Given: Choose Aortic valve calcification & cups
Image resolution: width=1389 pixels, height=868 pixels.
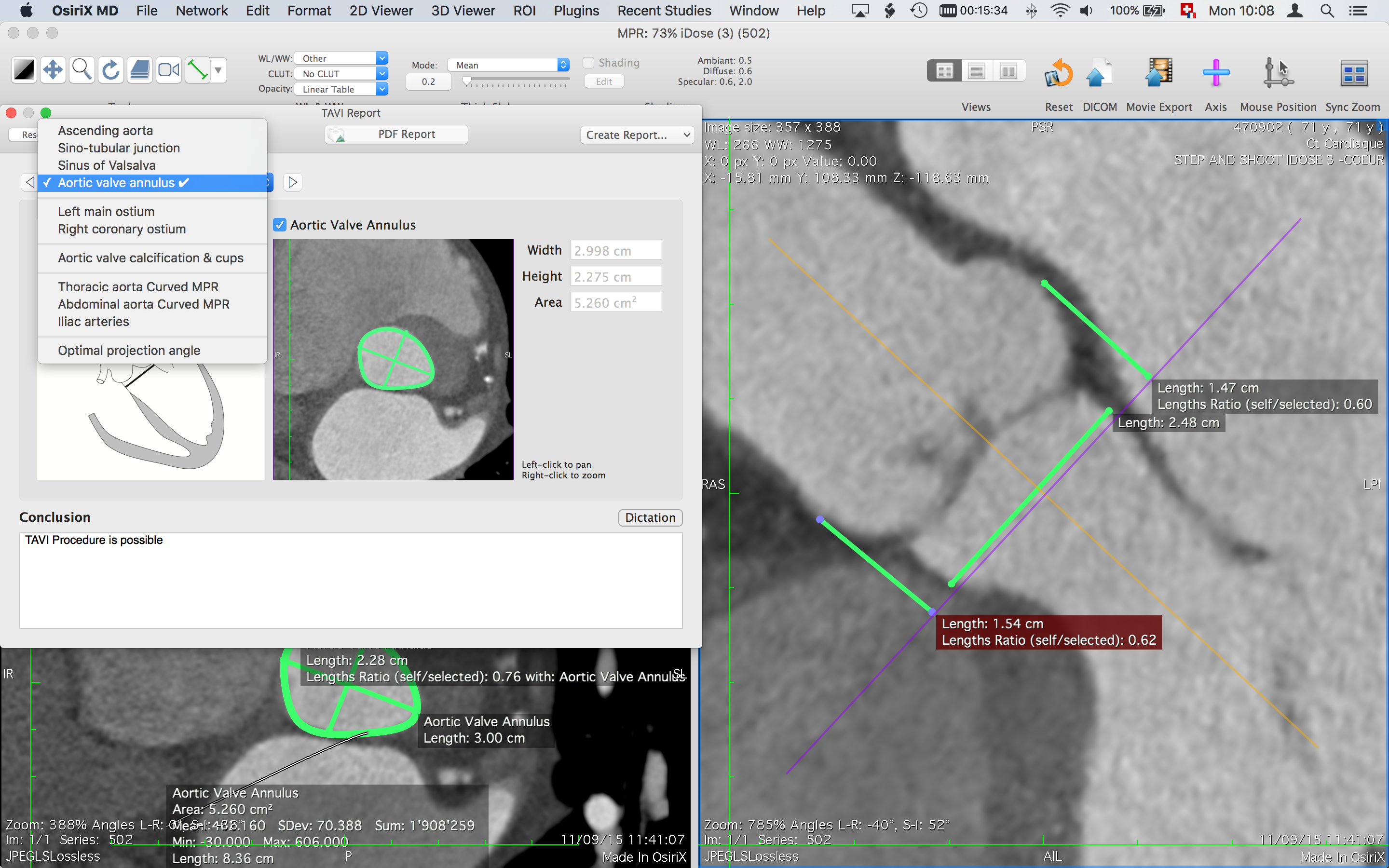Looking at the screenshot, I should 152,258.
